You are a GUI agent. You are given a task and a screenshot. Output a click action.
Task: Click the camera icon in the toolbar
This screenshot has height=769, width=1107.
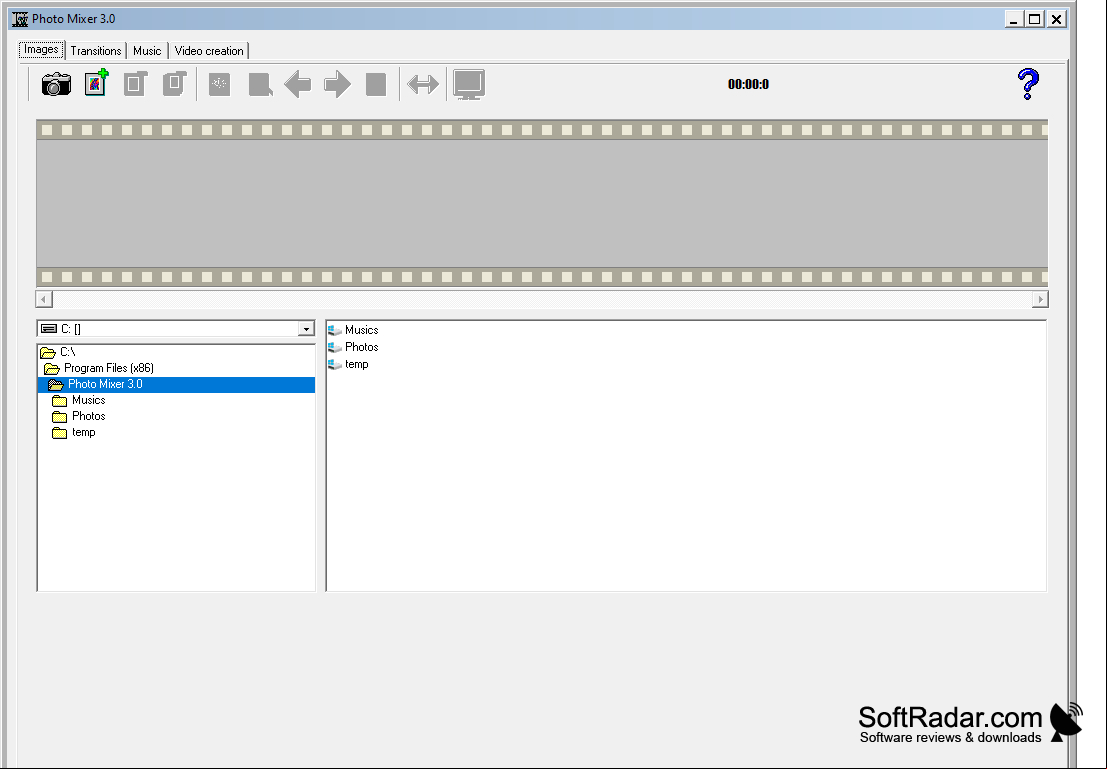[x=56, y=85]
